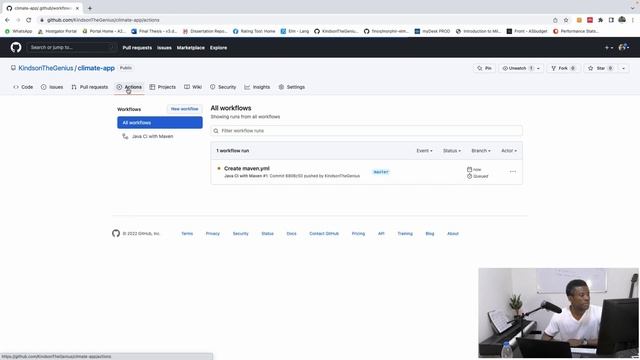Viewport: 640px width, 360px height.
Task: Switch to the Projects tab
Action: pyautogui.click(x=162, y=87)
